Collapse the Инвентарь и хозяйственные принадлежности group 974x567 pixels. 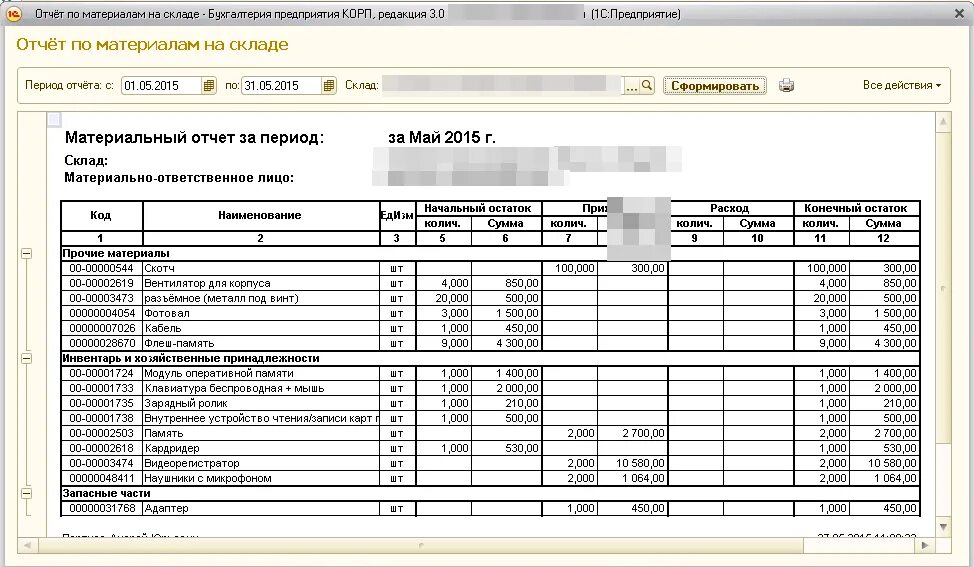[x=27, y=358]
